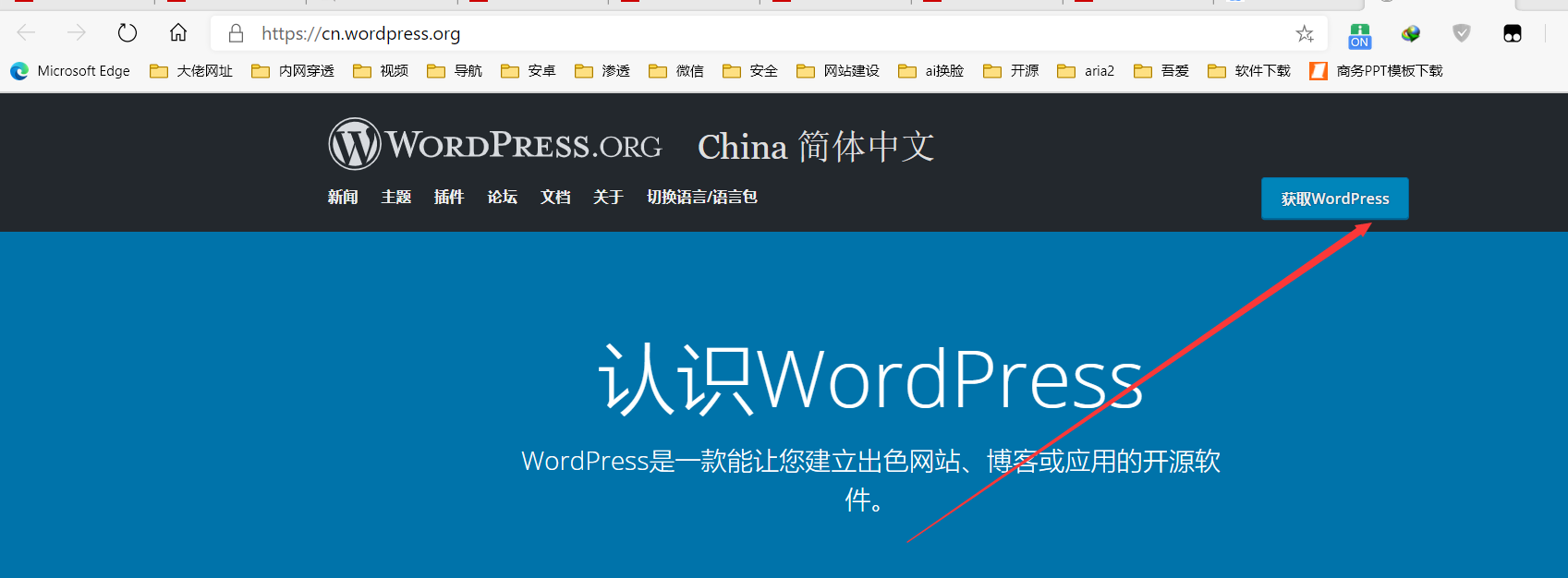
Task: Open the green ON extension icon
Action: (x=1360, y=35)
